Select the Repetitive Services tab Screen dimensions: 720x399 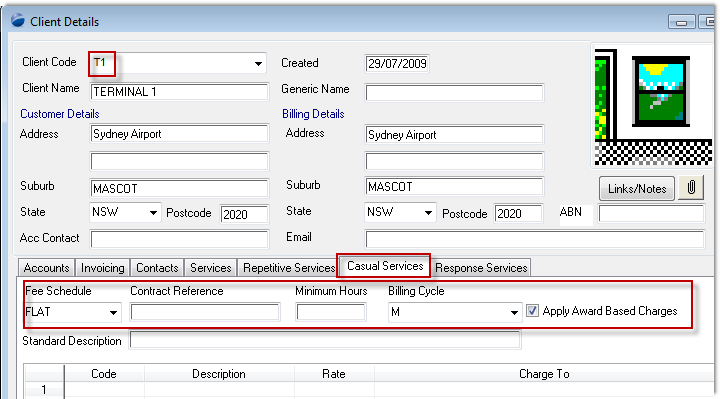[289, 268]
